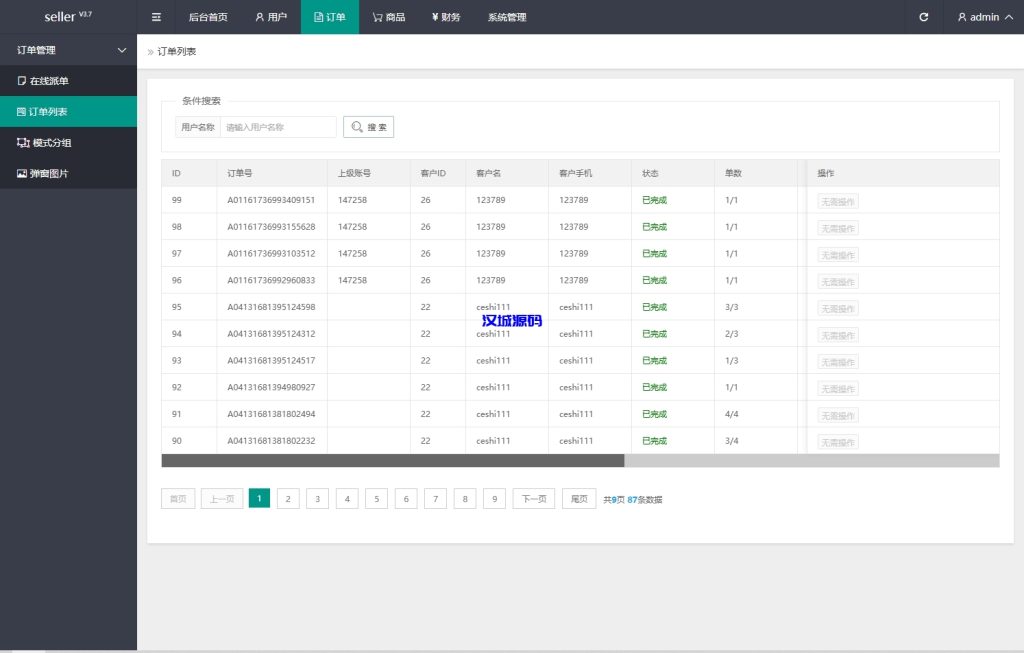
Task: Select 模式分组 in the sidebar
Action: [x=51, y=143]
